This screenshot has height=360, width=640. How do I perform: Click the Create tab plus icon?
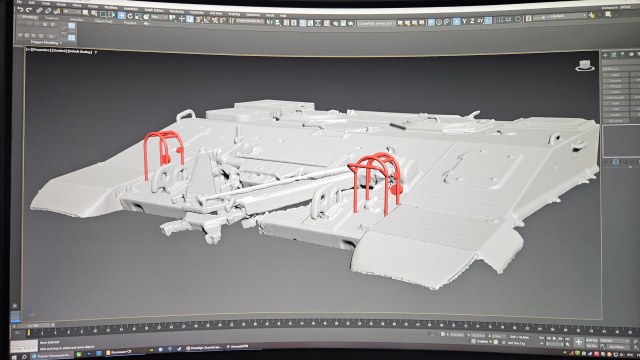[x=605, y=55]
